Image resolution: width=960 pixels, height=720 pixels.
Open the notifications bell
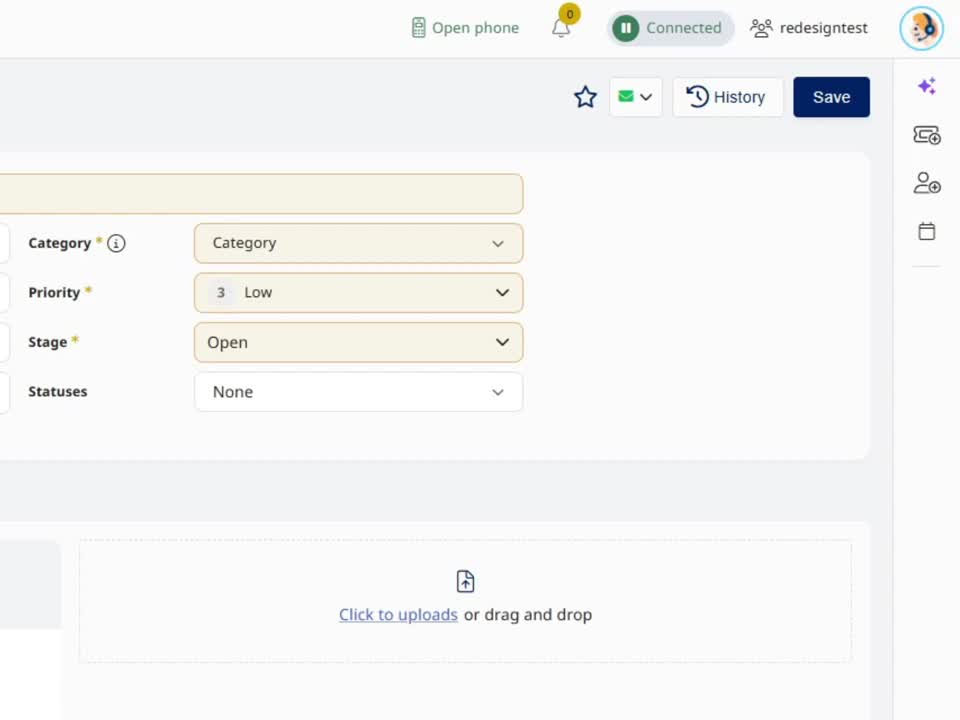561,28
